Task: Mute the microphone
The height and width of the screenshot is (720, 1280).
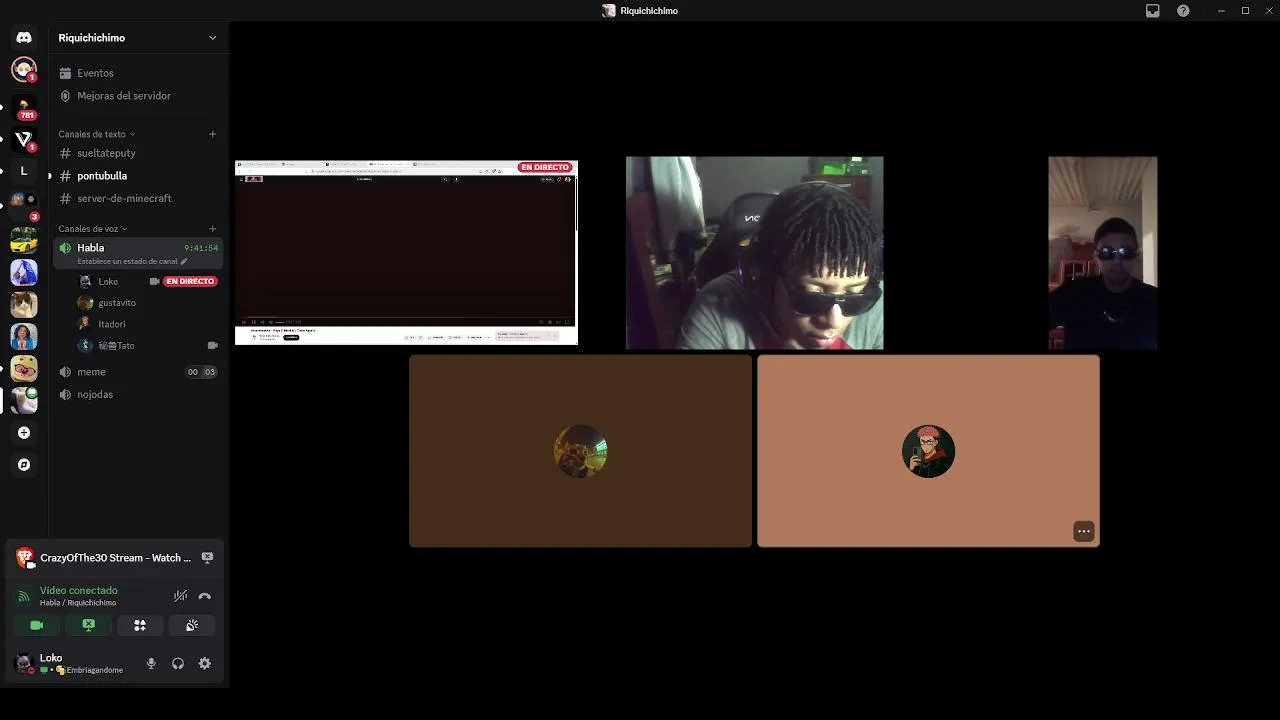Action: click(x=151, y=664)
